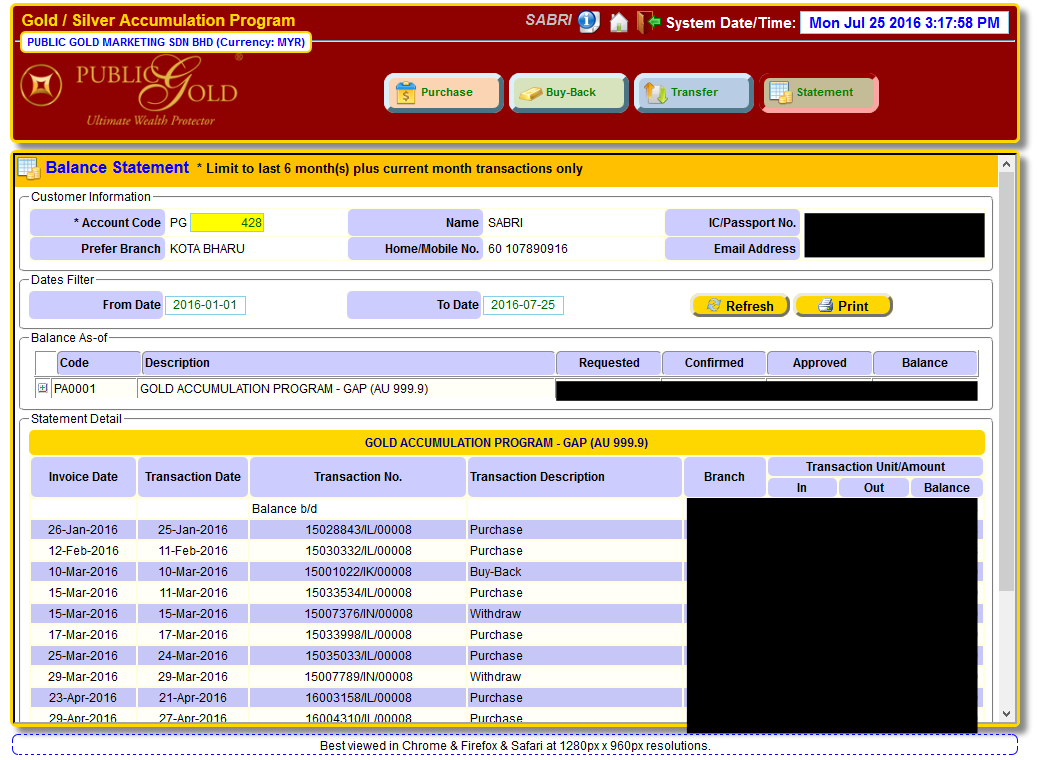
Task: Click the yellow GAP (AU 999.9) statement banner
Action: click(507, 443)
